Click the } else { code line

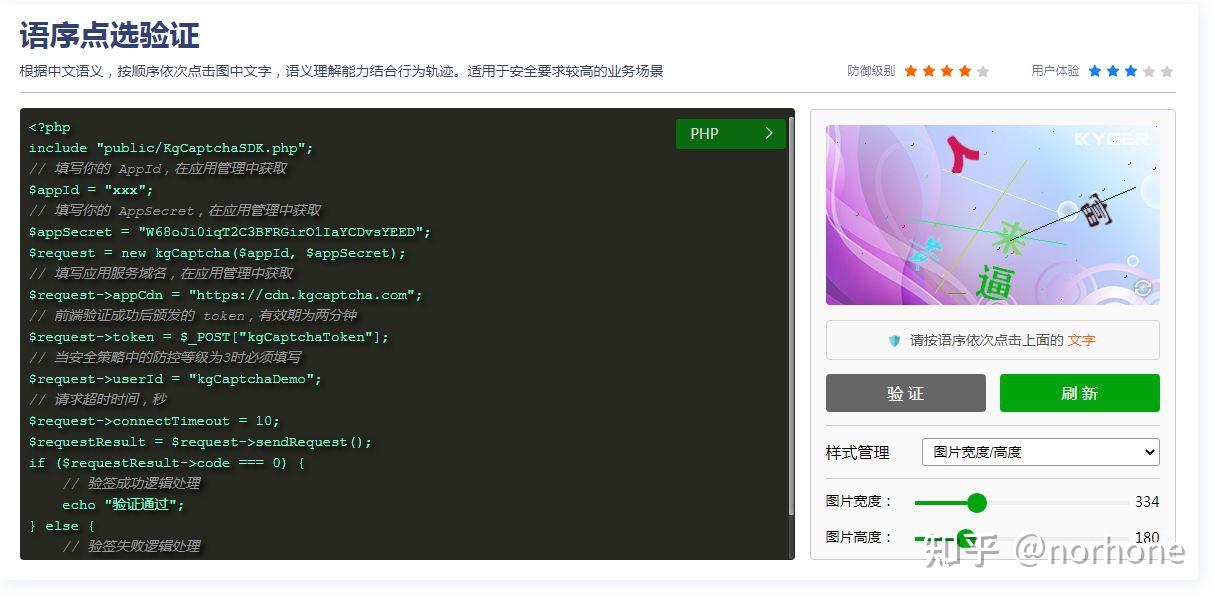62,526
